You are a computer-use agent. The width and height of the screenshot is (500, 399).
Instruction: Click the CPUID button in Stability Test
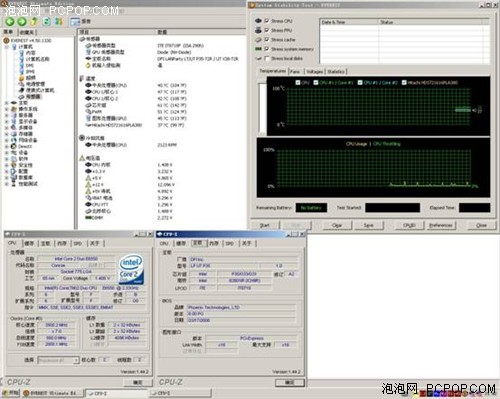click(x=409, y=225)
